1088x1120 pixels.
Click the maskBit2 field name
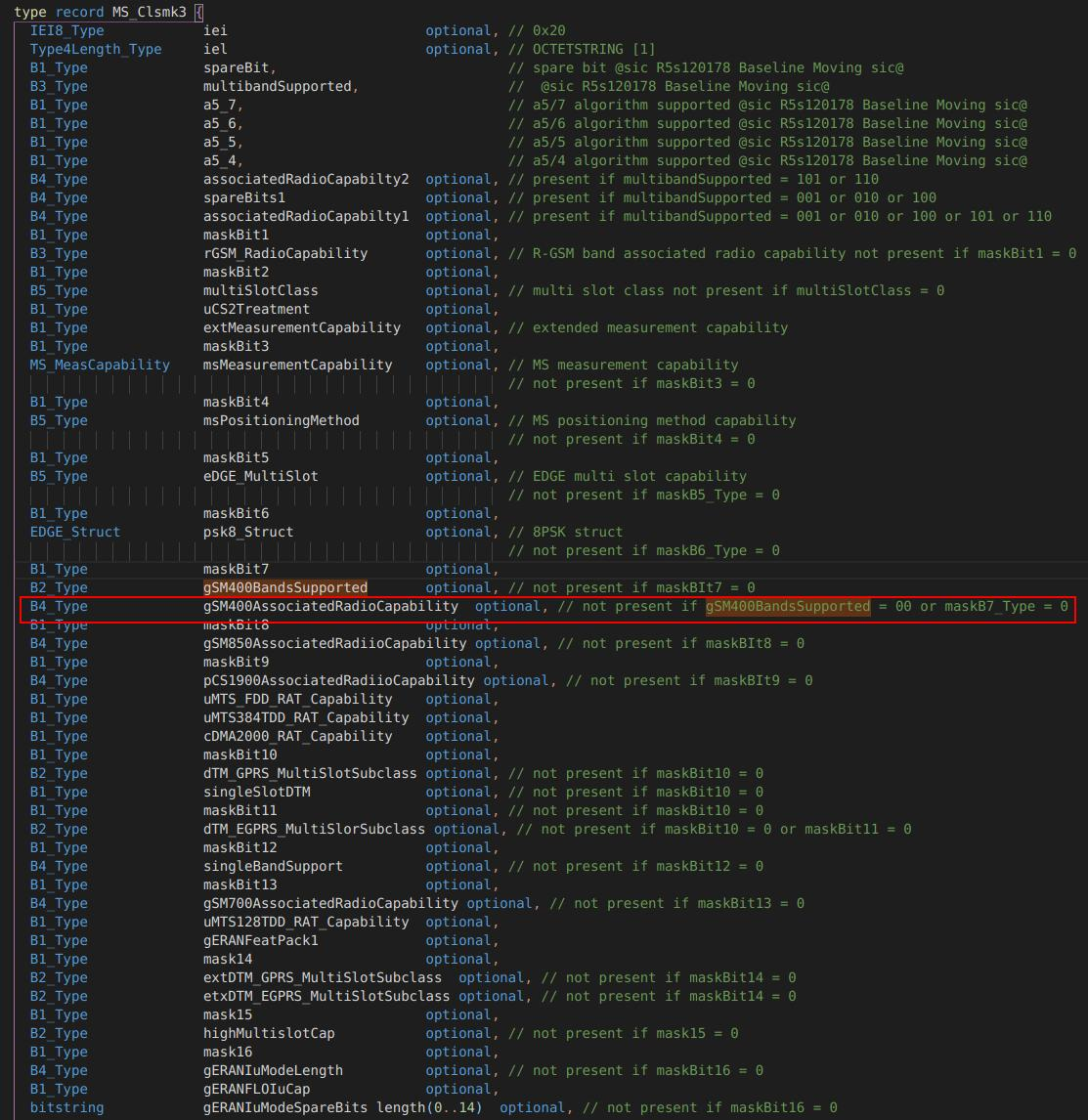pos(236,272)
